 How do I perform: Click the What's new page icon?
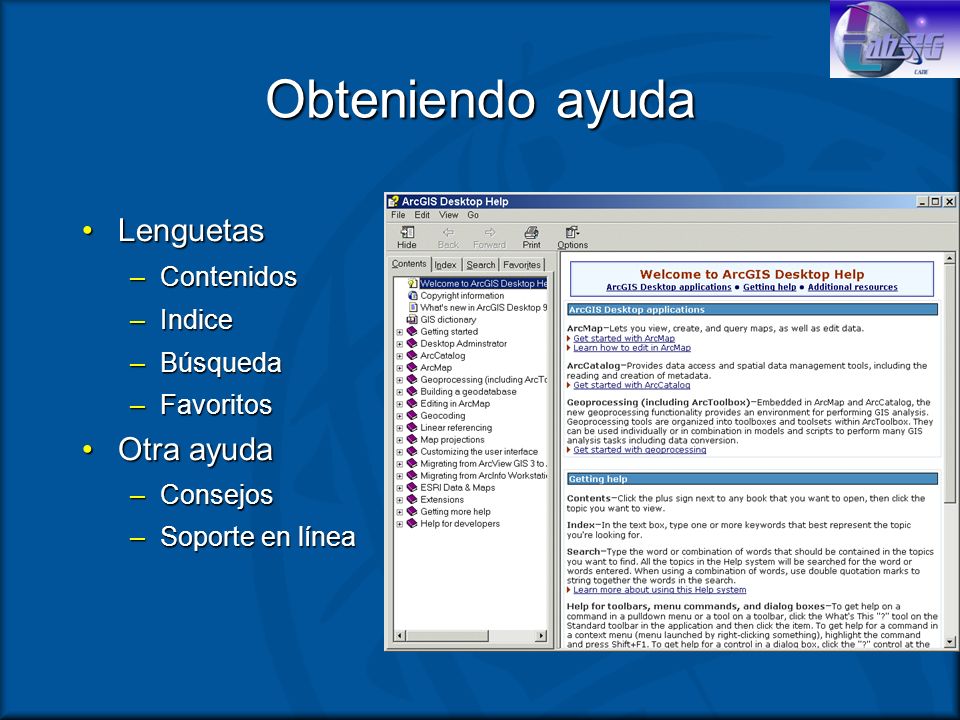[412, 308]
